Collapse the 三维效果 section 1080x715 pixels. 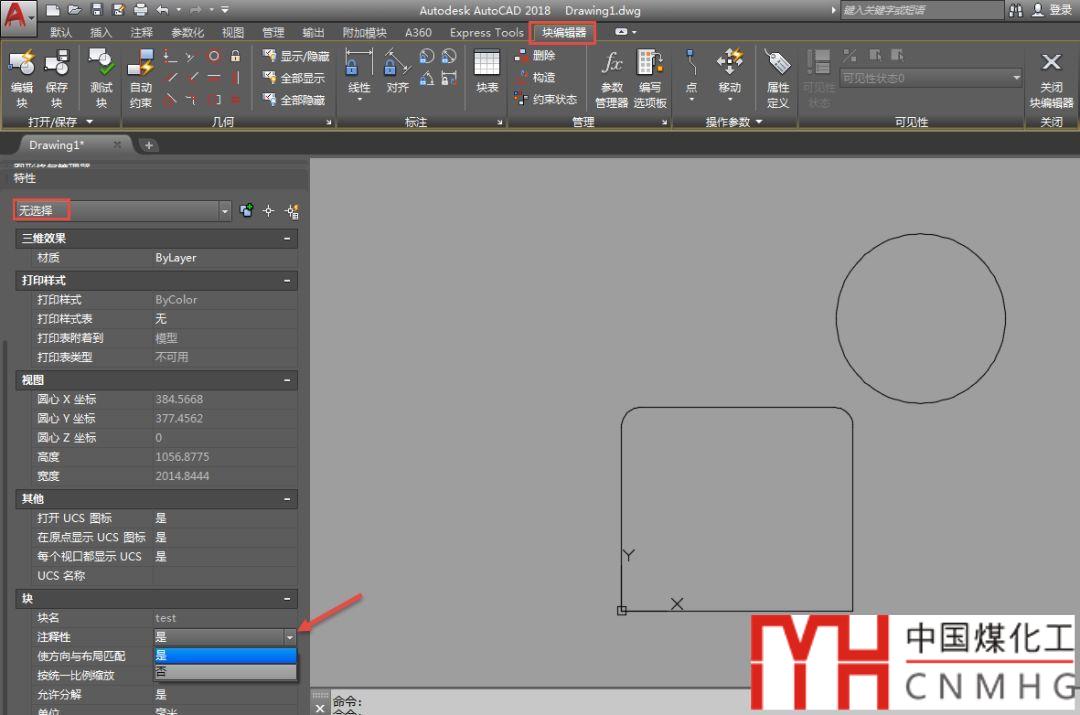pyautogui.click(x=288, y=239)
